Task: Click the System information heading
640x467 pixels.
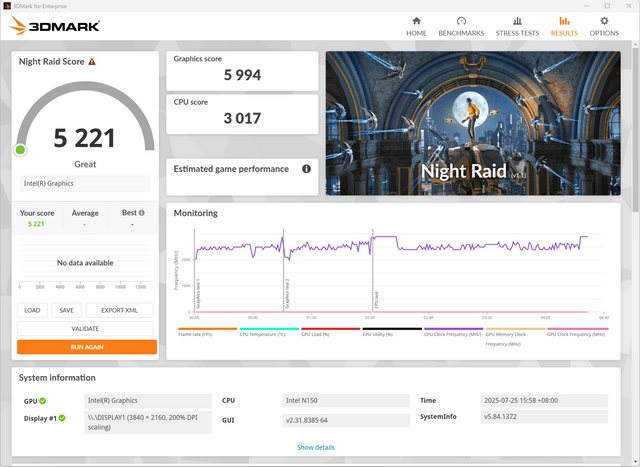Action: 57,378
